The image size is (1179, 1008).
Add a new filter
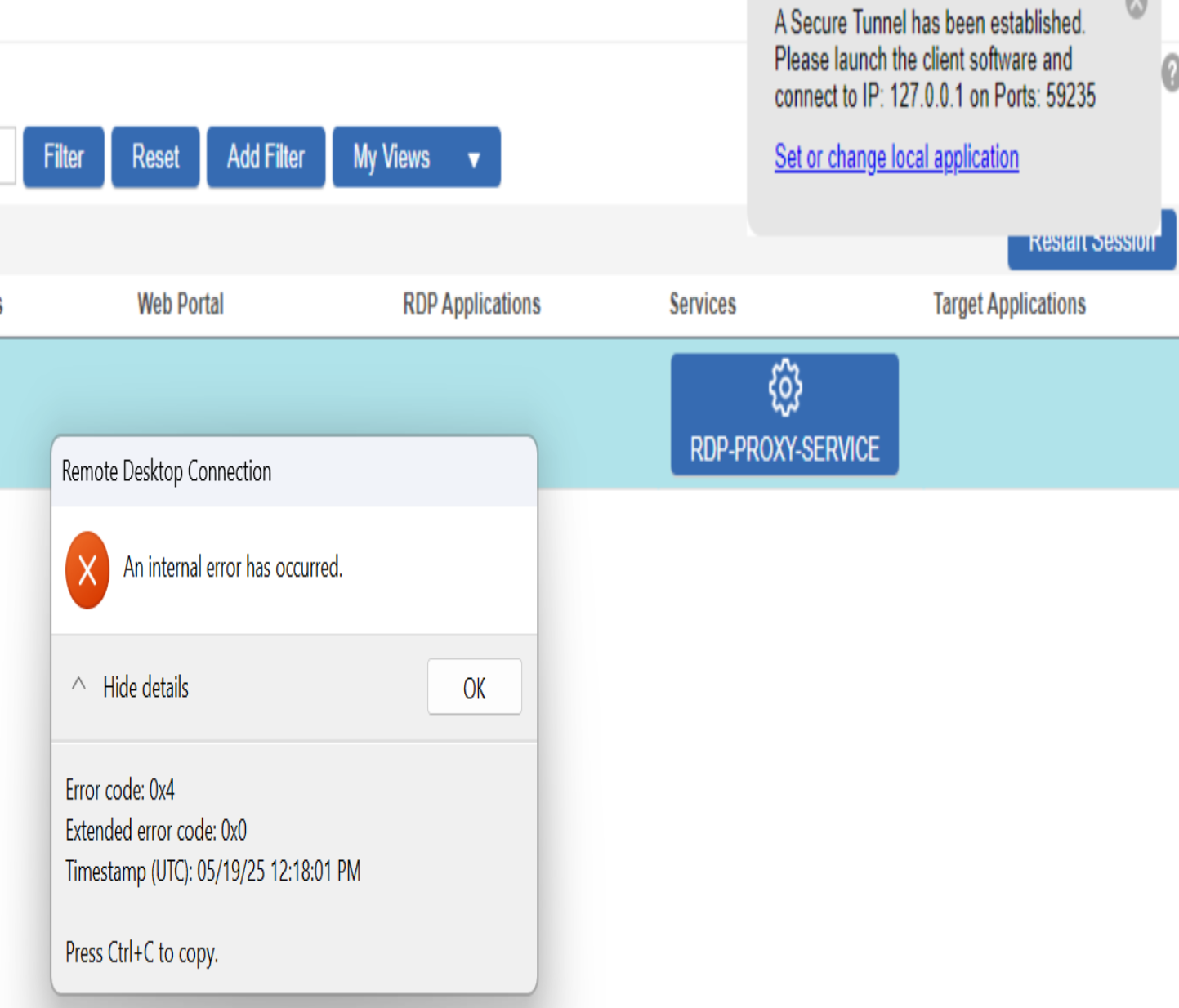pyautogui.click(x=266, y=157)
